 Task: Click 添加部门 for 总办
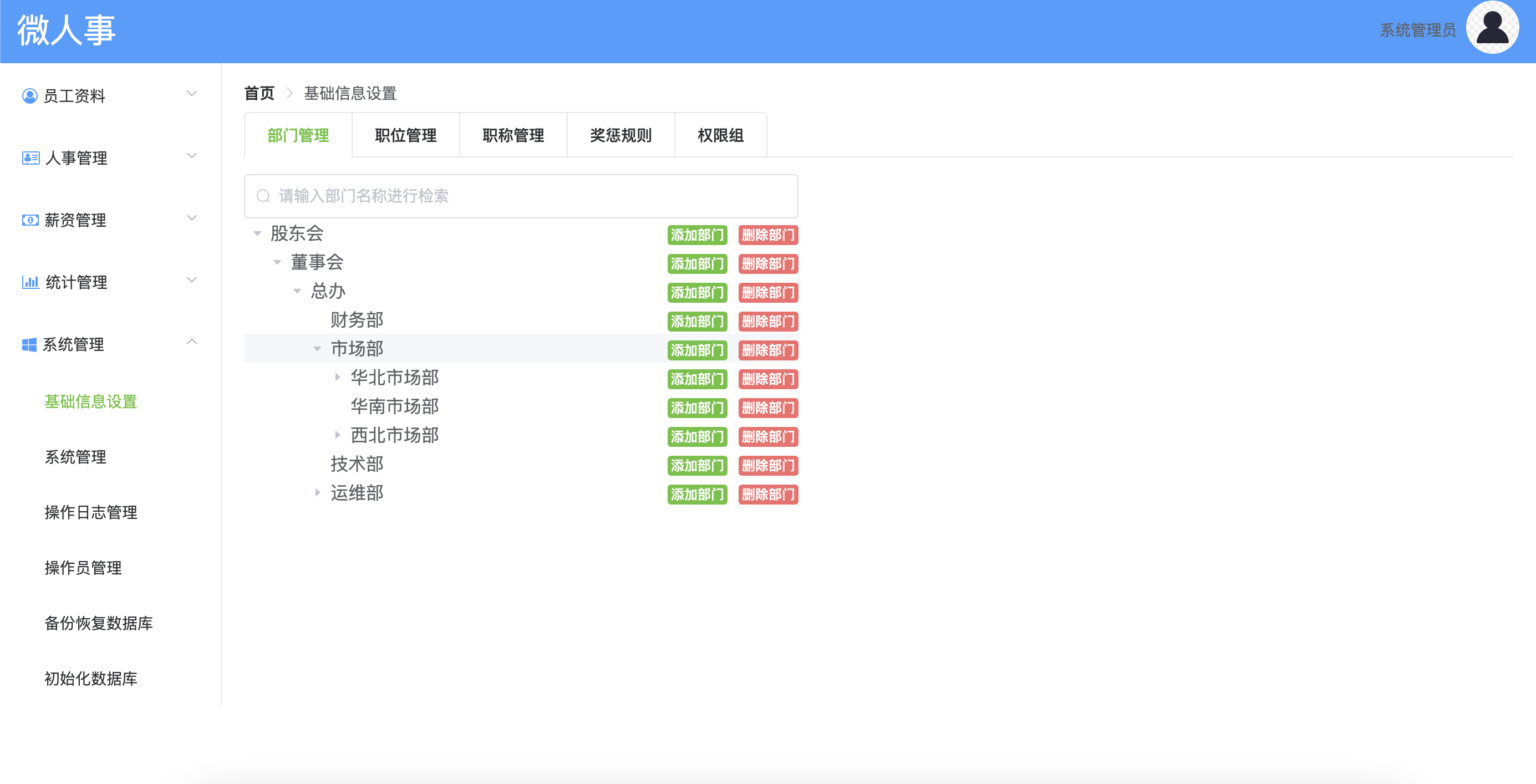tap(697, 293)
